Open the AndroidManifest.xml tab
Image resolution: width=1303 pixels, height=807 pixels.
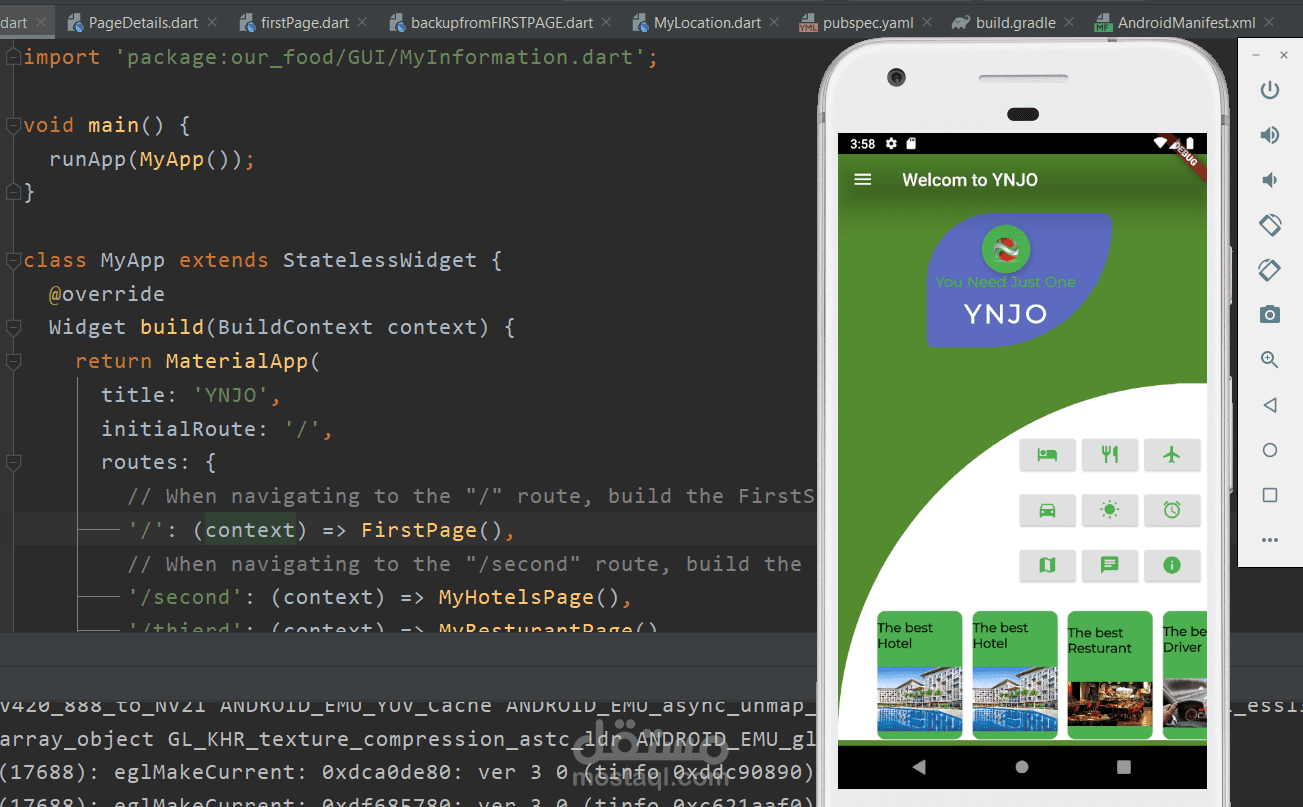pos(1186,22)
